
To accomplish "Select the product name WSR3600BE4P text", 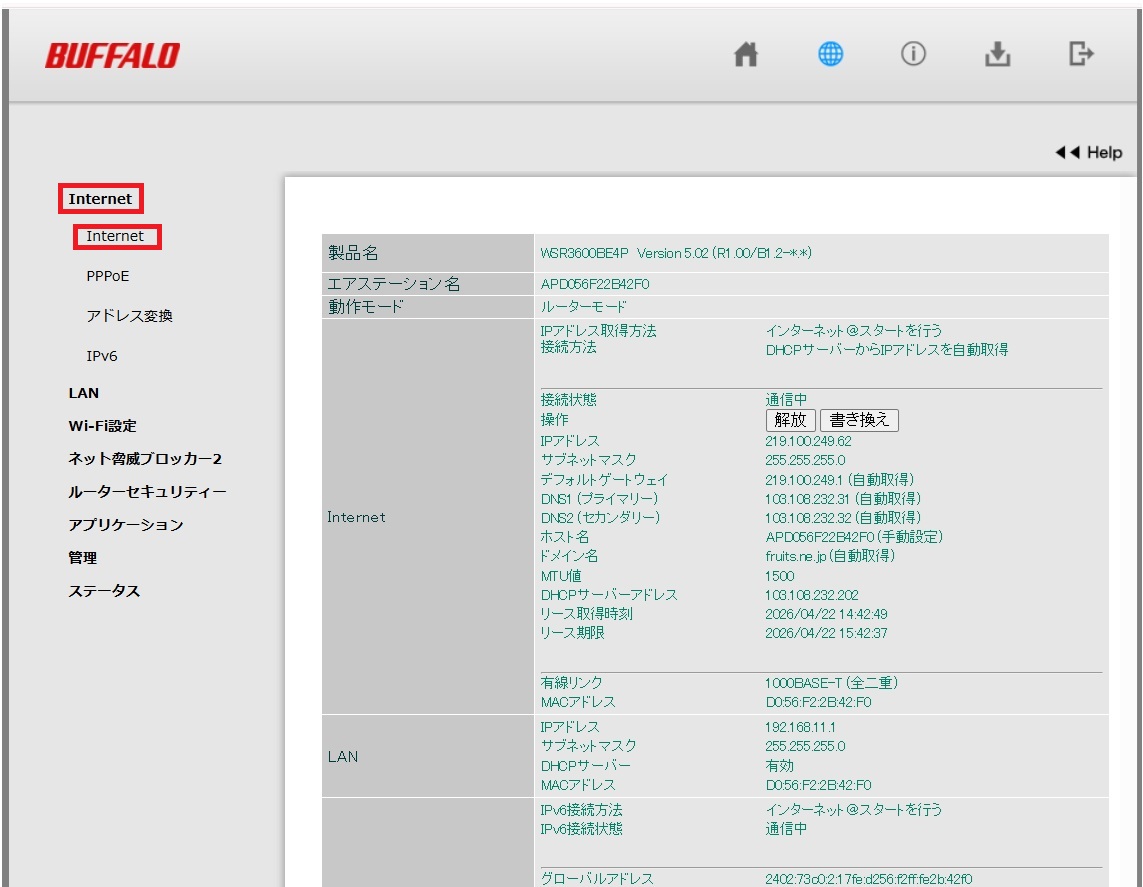I will 585,253.
